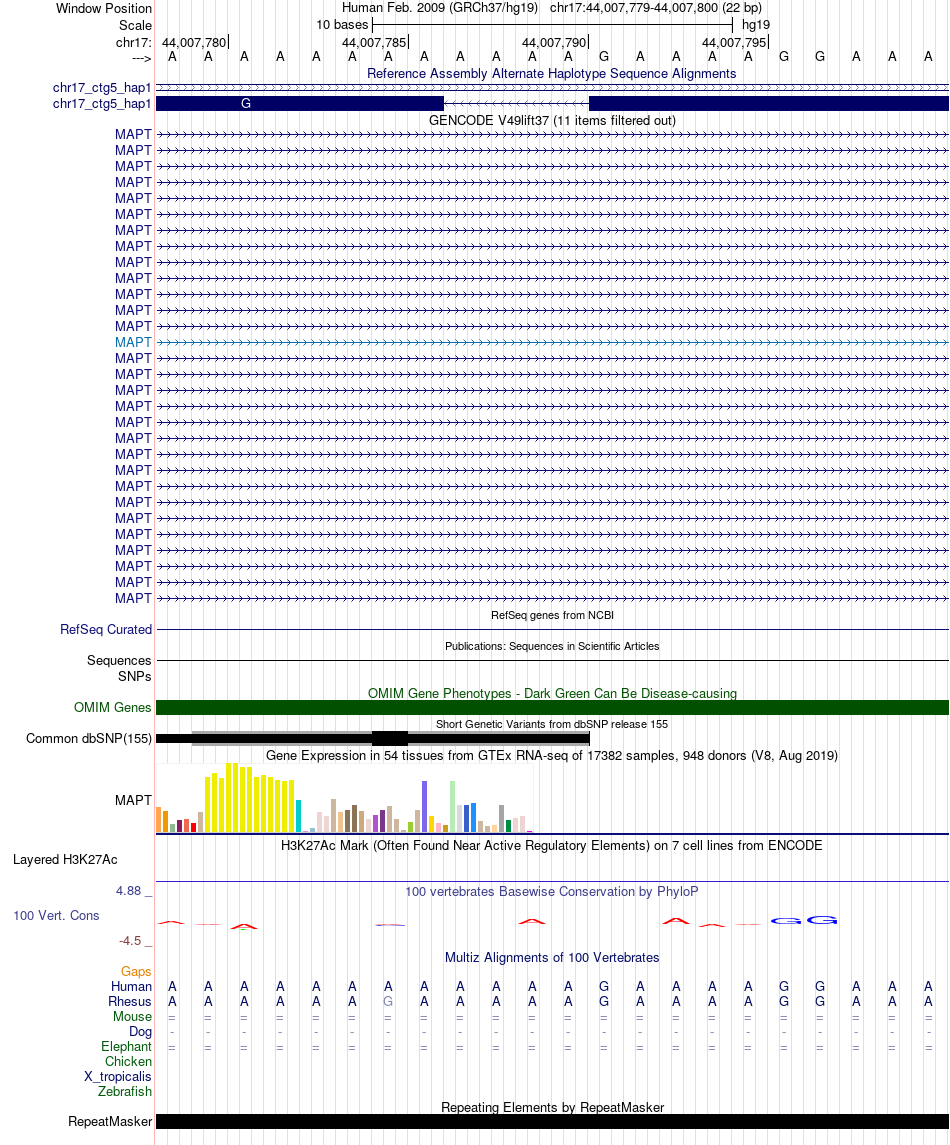Open the RefSeq genes from NCBI title
Viewport: 950px width, 1145px height.
[x=552, y=615]
